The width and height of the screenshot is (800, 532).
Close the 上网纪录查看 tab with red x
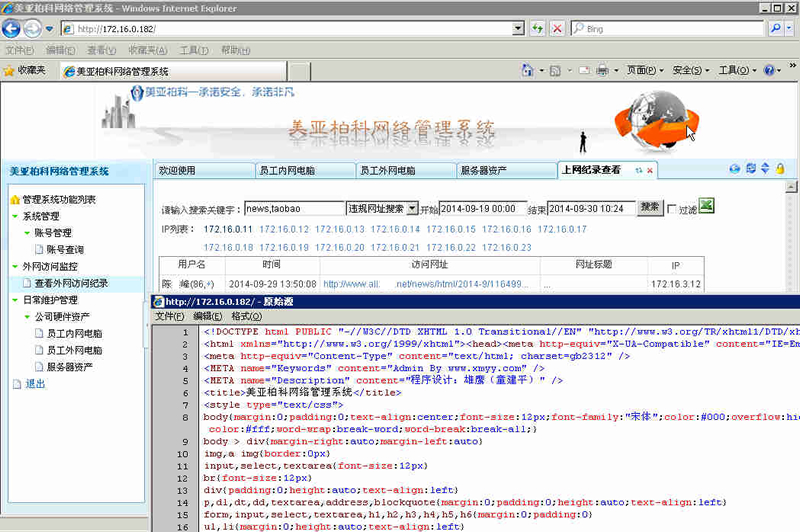[649, 171]
